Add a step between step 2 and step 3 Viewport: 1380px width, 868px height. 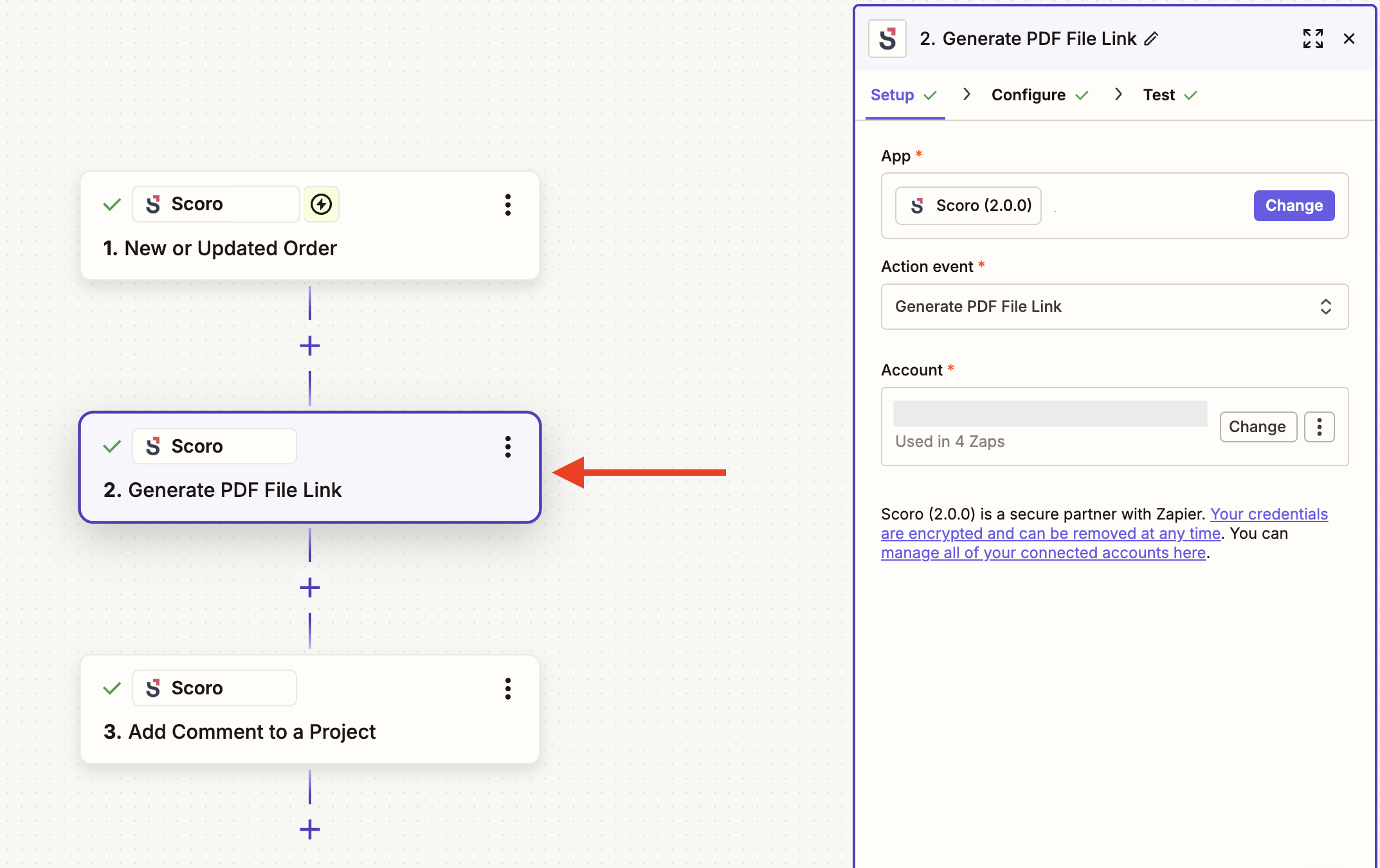(x=310, y=588)
